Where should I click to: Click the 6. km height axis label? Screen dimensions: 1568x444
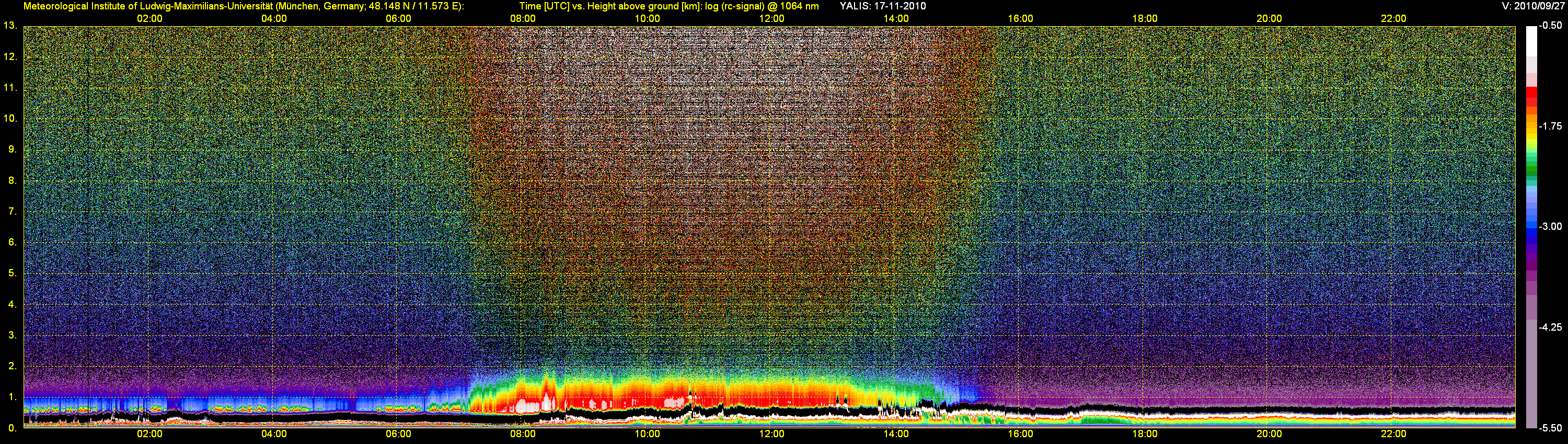[x=12, y=242]
